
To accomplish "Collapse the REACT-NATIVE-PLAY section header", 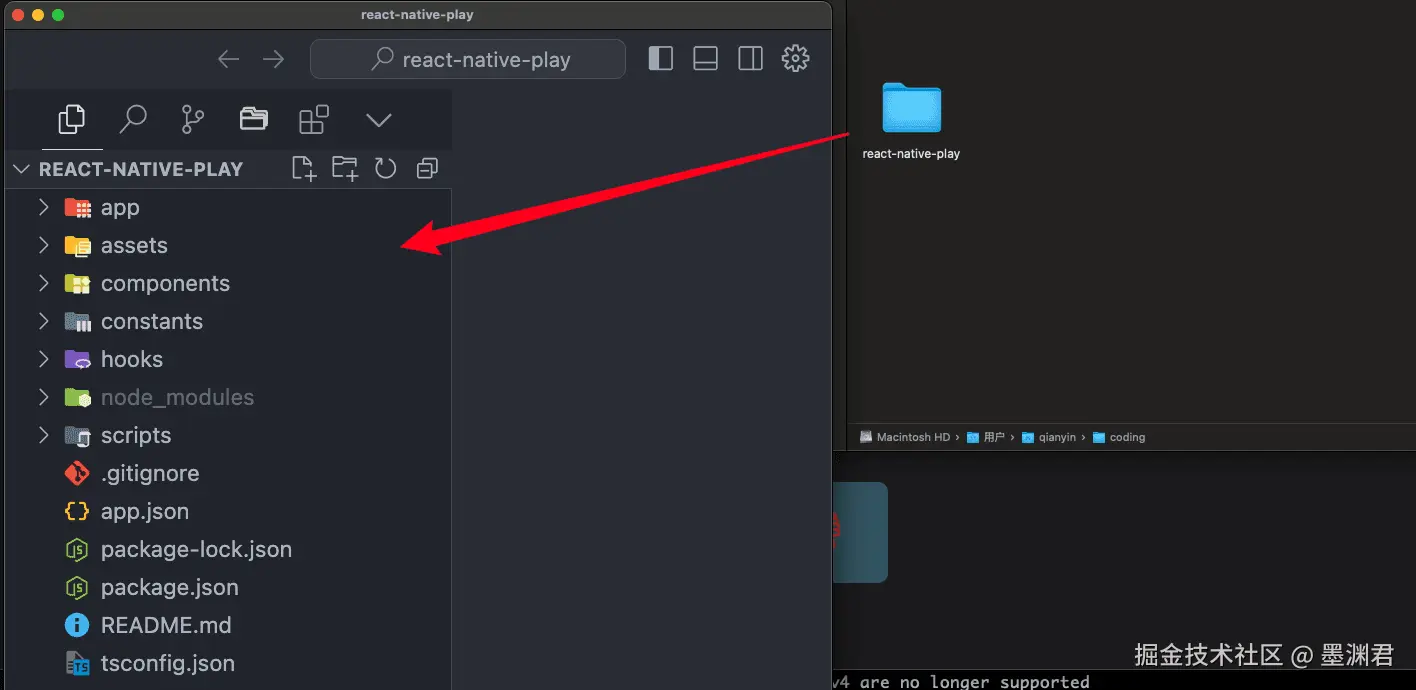I will coord(228,169).
